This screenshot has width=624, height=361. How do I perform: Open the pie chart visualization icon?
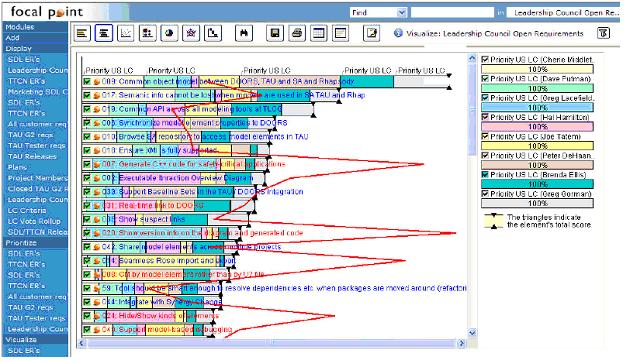pyautogui.click(x=169, y=33)
